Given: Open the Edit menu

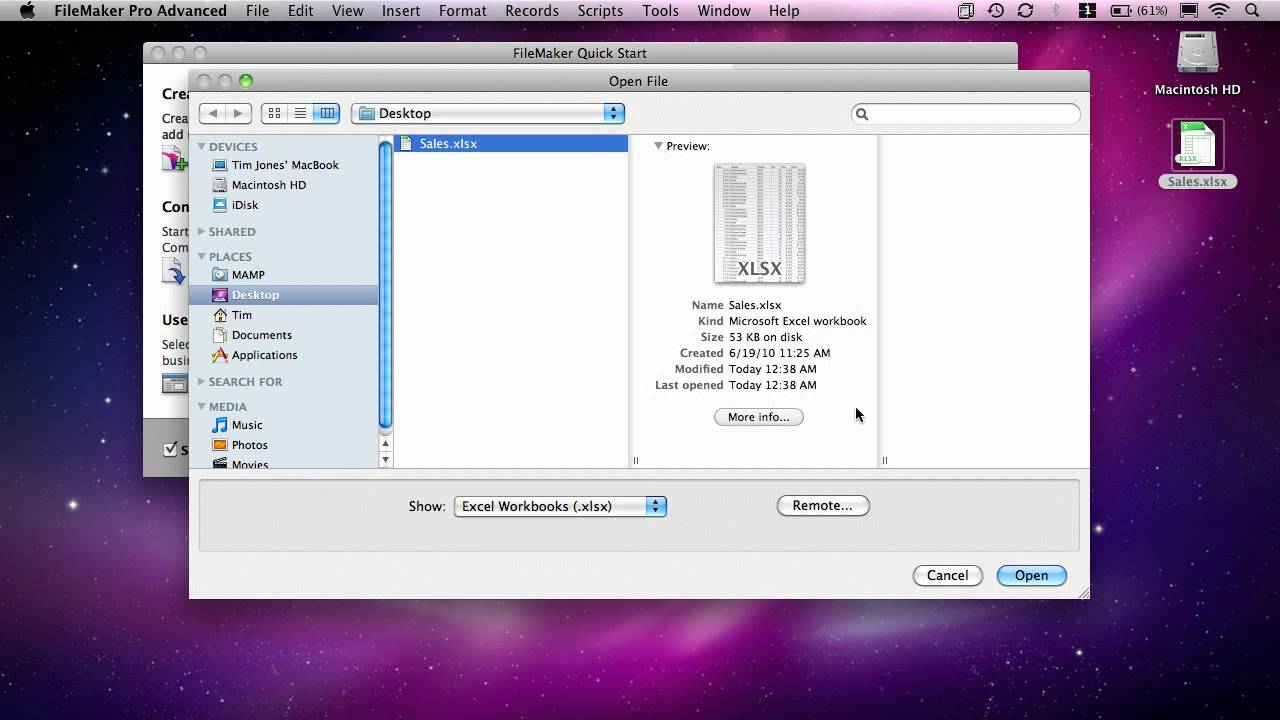Looking at the screenshot, I should [300, 11].
